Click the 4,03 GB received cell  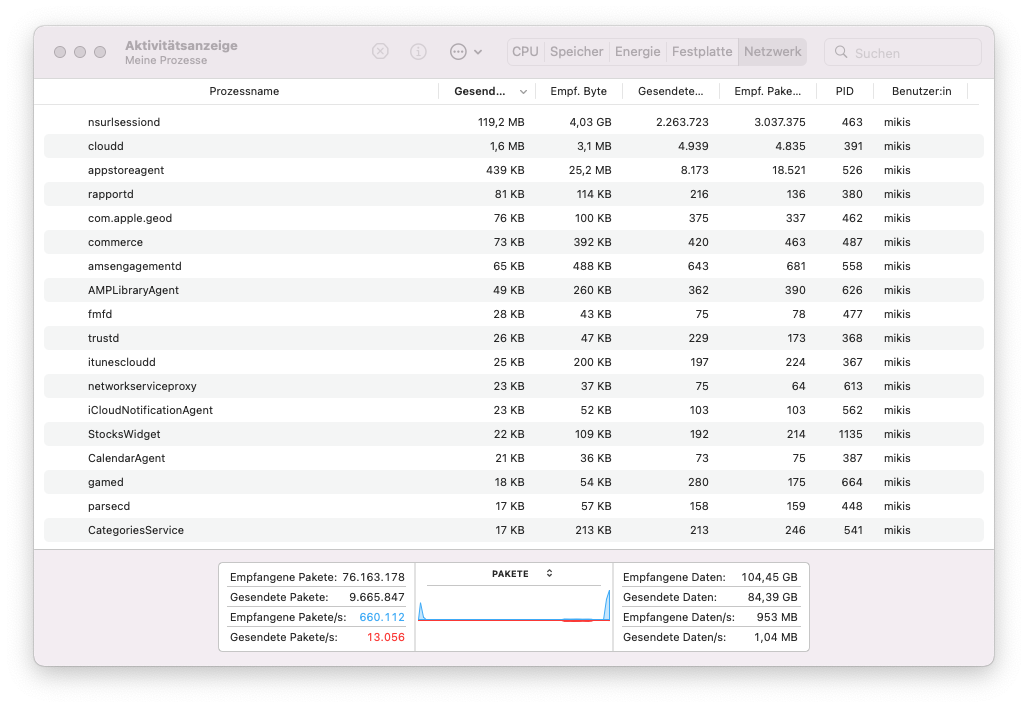pos(590,122)
